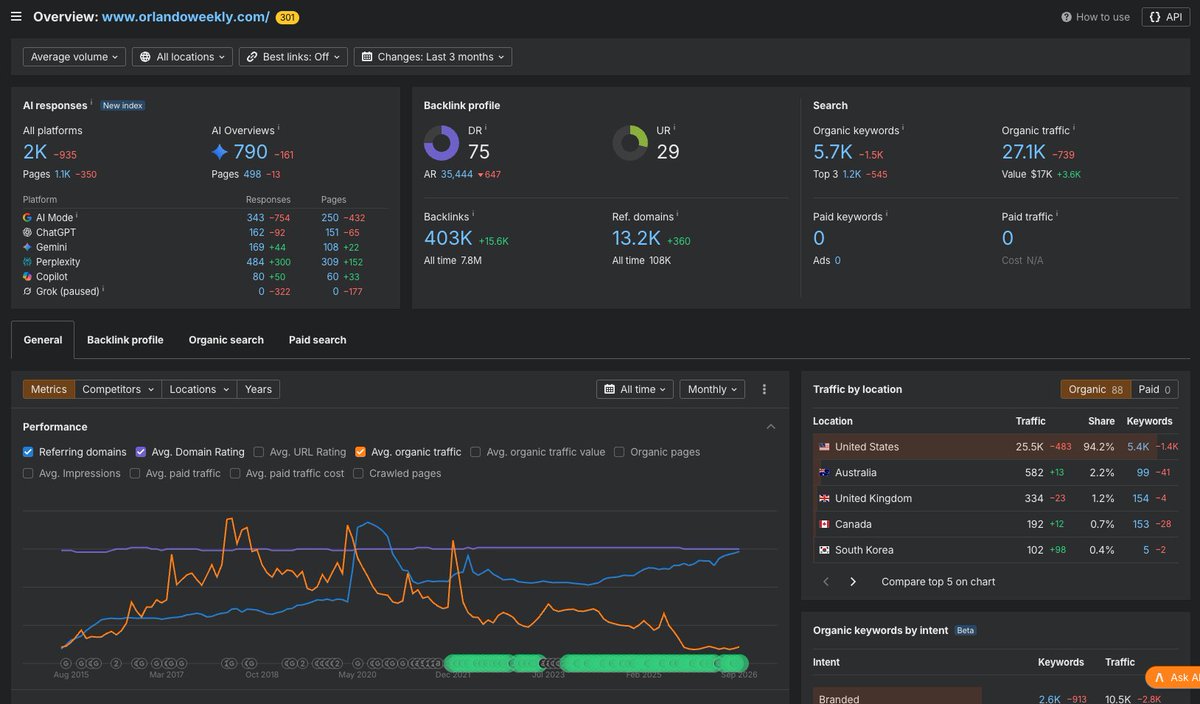Open the Competitors chart dropdown

118,389
